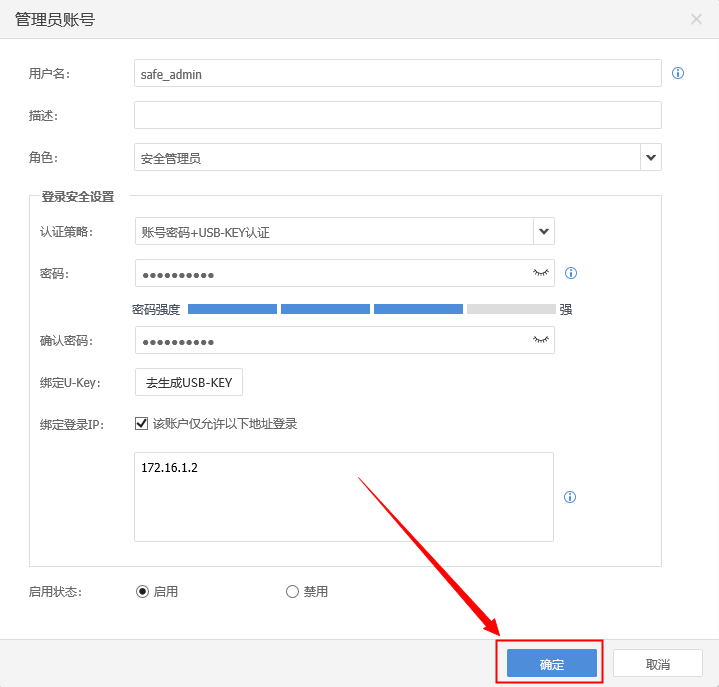
Task: Select the 禁用 radio button
Action: click(292, 591)
